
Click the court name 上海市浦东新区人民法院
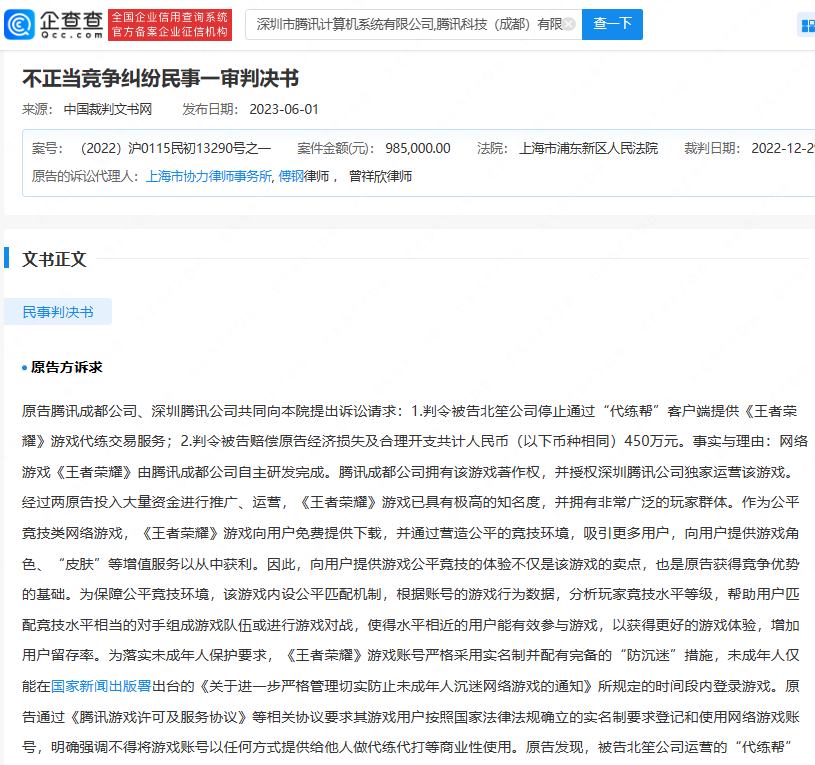click(588, 149)
